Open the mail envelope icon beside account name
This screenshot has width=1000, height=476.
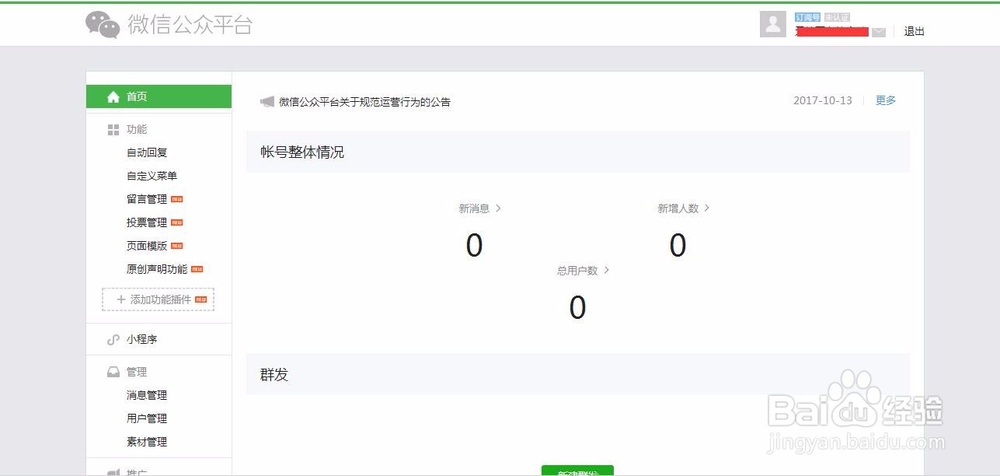coord(878,32)
